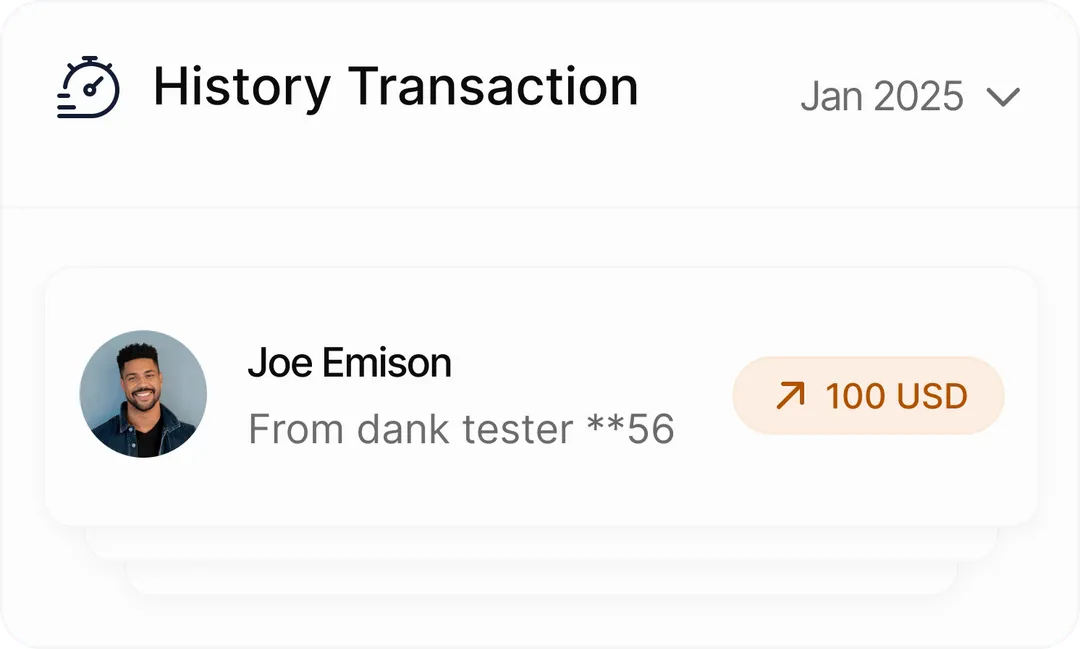1080x649 pixels.
Task: Expand the month chevron arrow
Action: tap(1002, 97)
